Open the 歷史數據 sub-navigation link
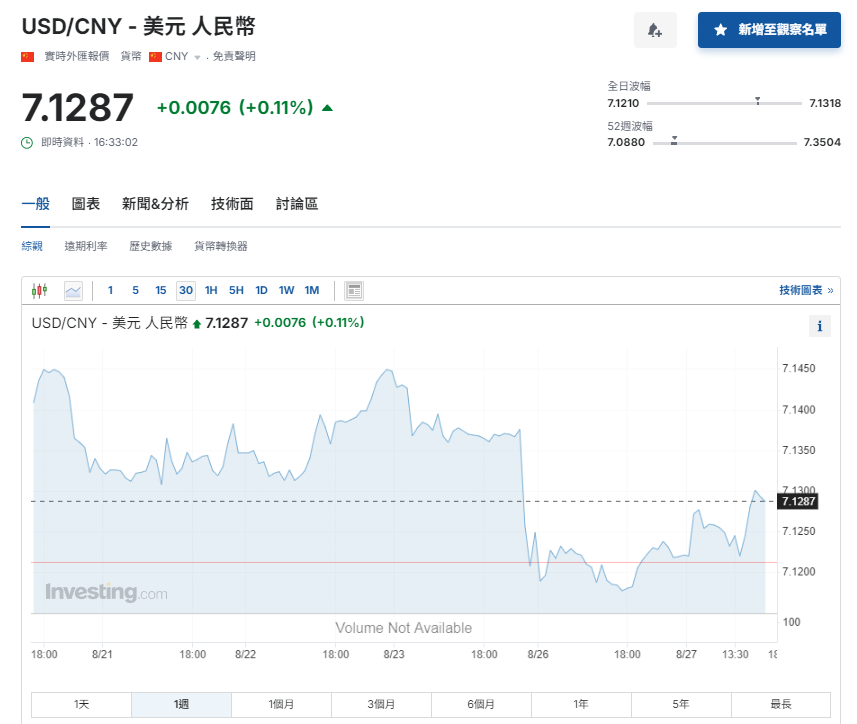Screen dimensions: 857x724 (x=150, y=246)
